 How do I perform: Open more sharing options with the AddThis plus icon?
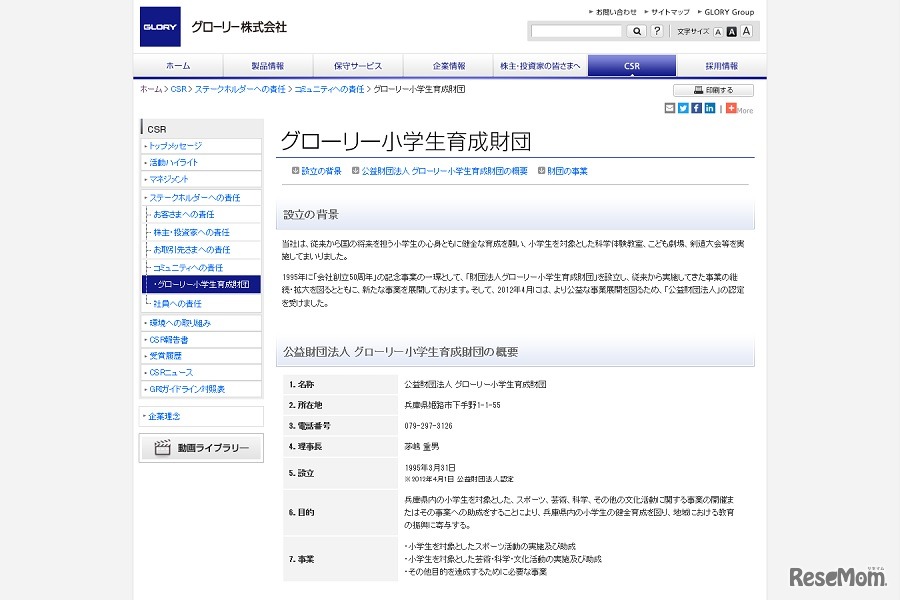click(x=730, y=108)
